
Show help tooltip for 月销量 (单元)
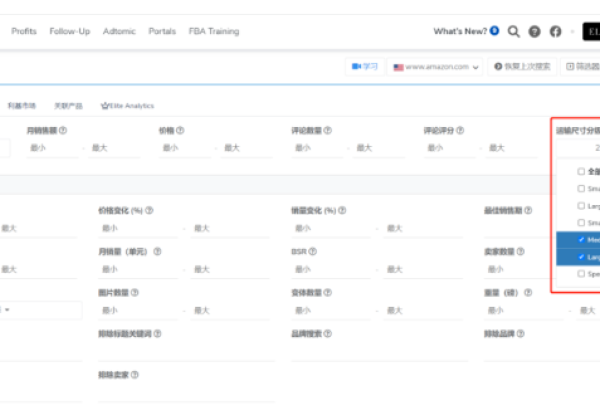(x=157, y=251)
